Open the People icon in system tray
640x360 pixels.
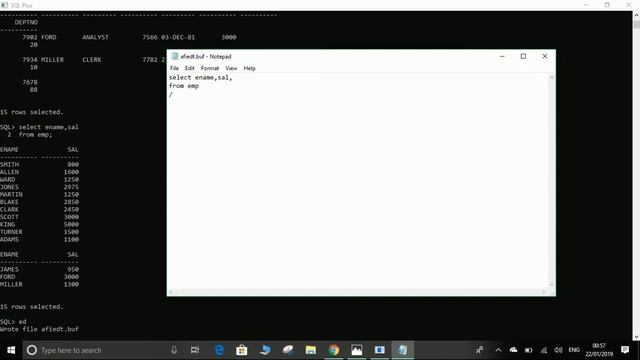[x=480, y=350]
